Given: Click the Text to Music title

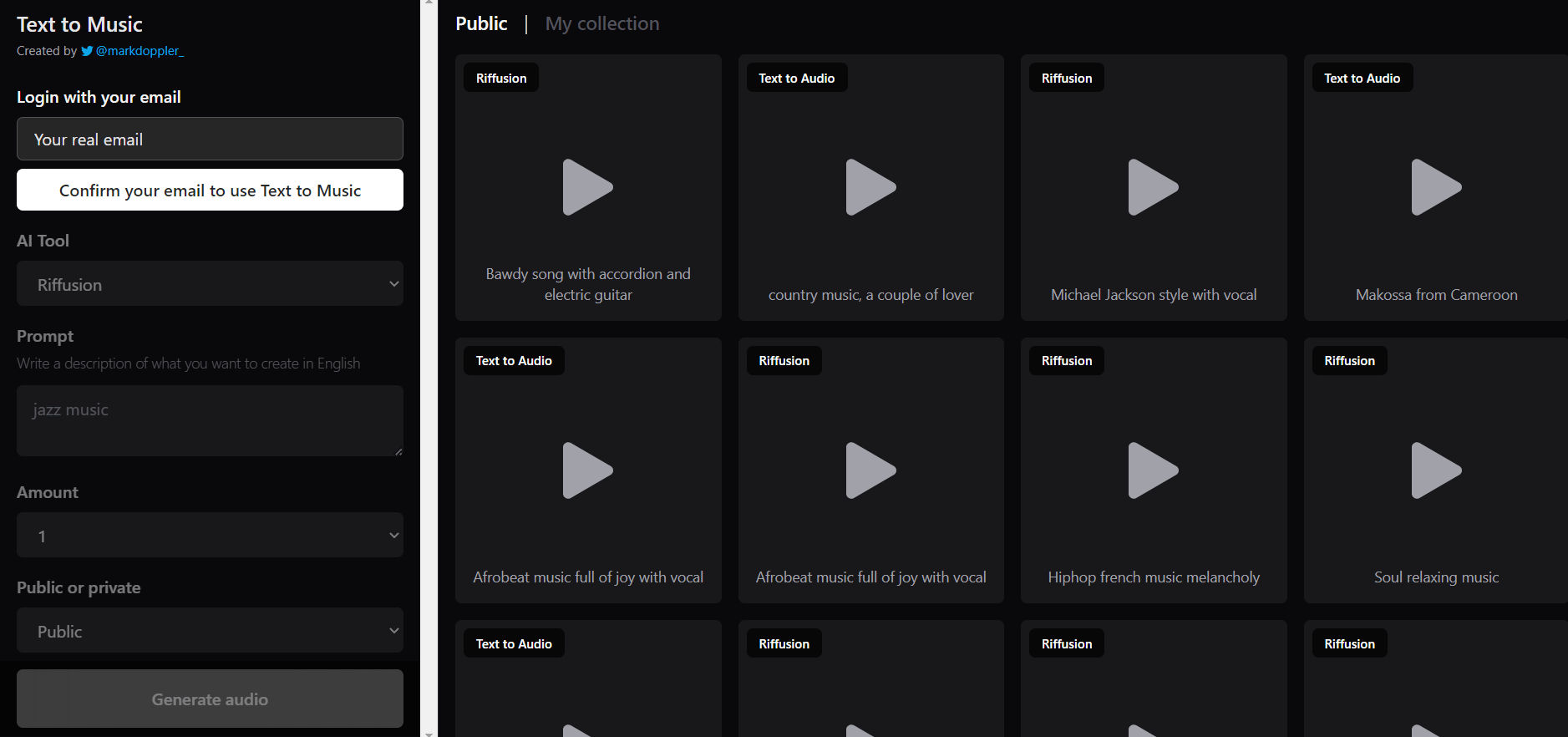Looking at the screenshot, I should pyautogui.click(x=79, y=24).
